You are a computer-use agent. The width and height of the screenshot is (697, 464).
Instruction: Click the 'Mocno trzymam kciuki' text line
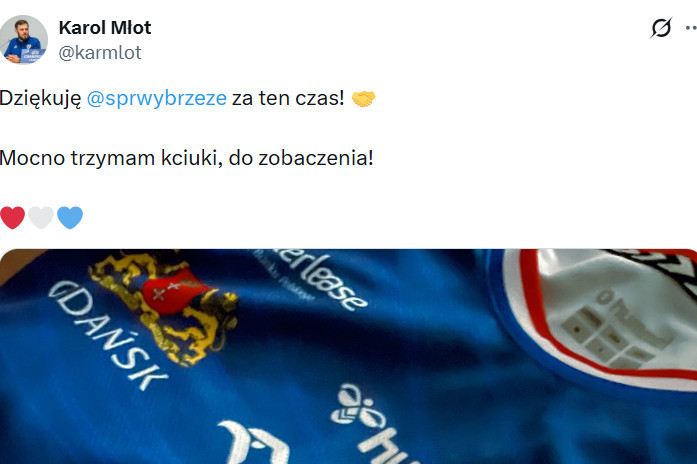[x=186, y=158]
